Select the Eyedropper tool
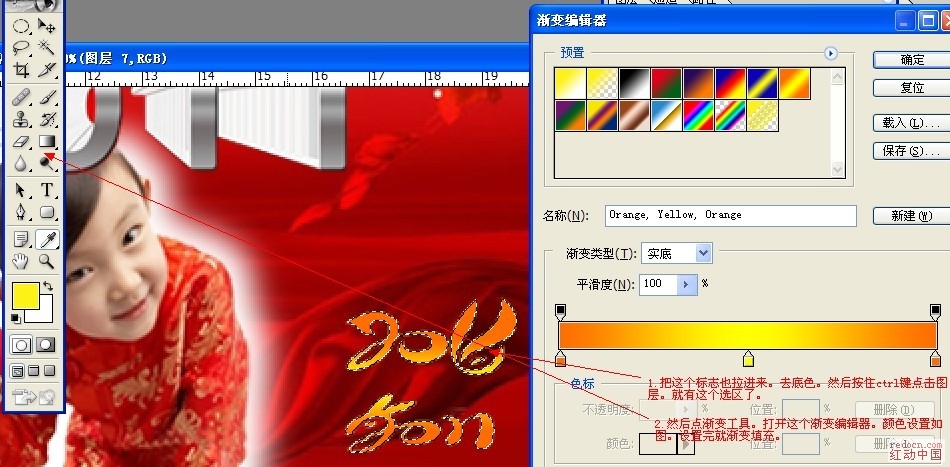Image resolution: width=950 pixels, height=467 pixels. [46, 240]
